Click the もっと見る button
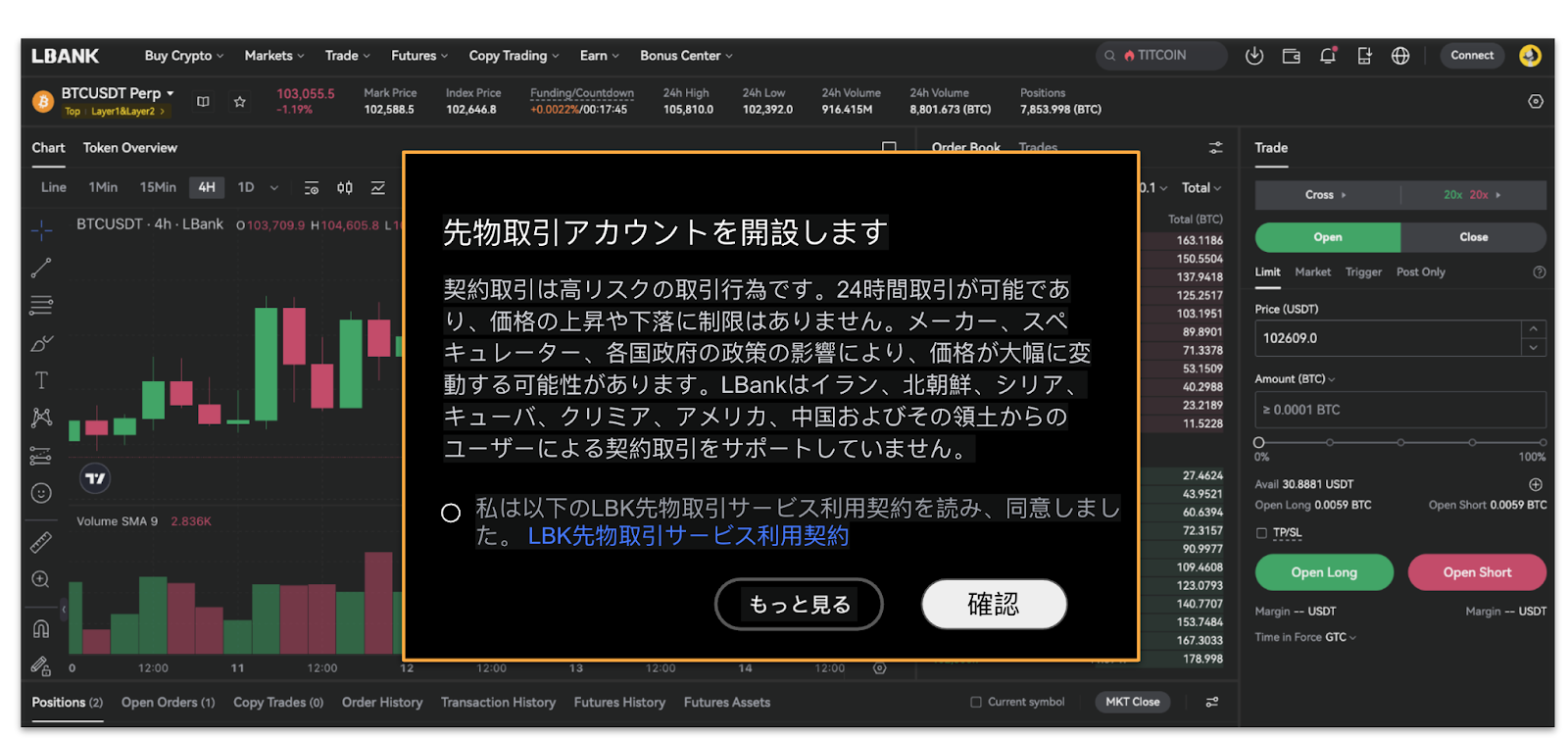Image resolution: width=1568 pixels, height=738 pixels. [799, 604]
